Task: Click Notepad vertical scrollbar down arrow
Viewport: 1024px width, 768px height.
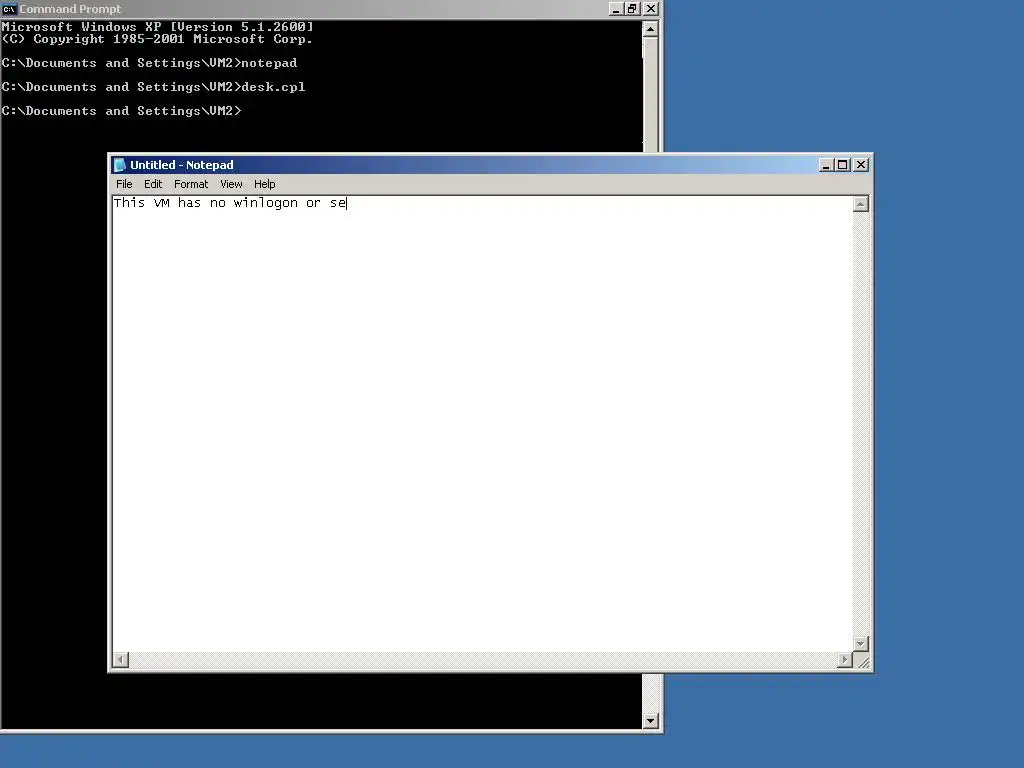Action: [x=861, y=644]
